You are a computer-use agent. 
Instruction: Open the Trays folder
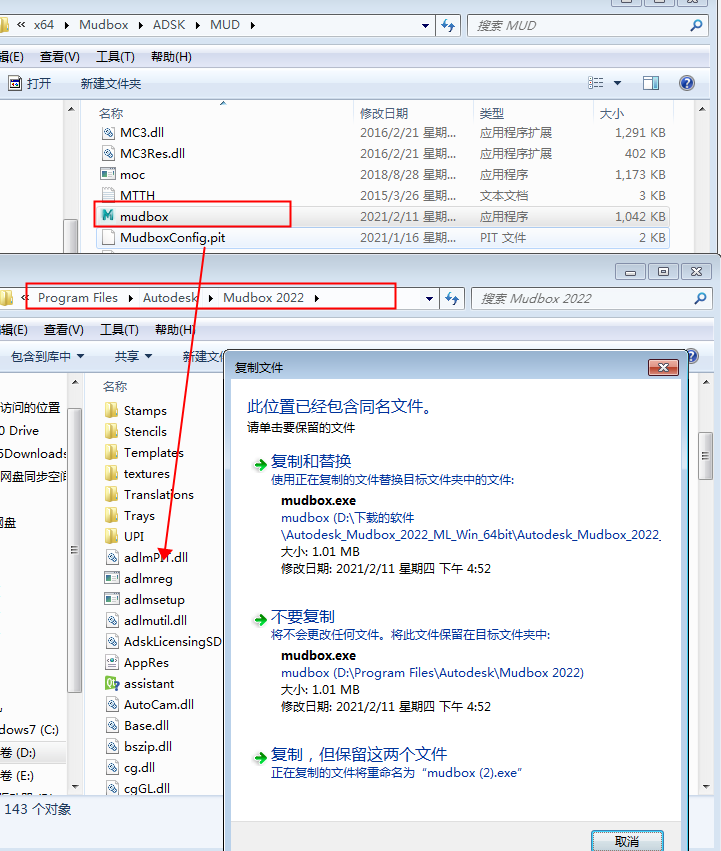click(x=130, y=516)
